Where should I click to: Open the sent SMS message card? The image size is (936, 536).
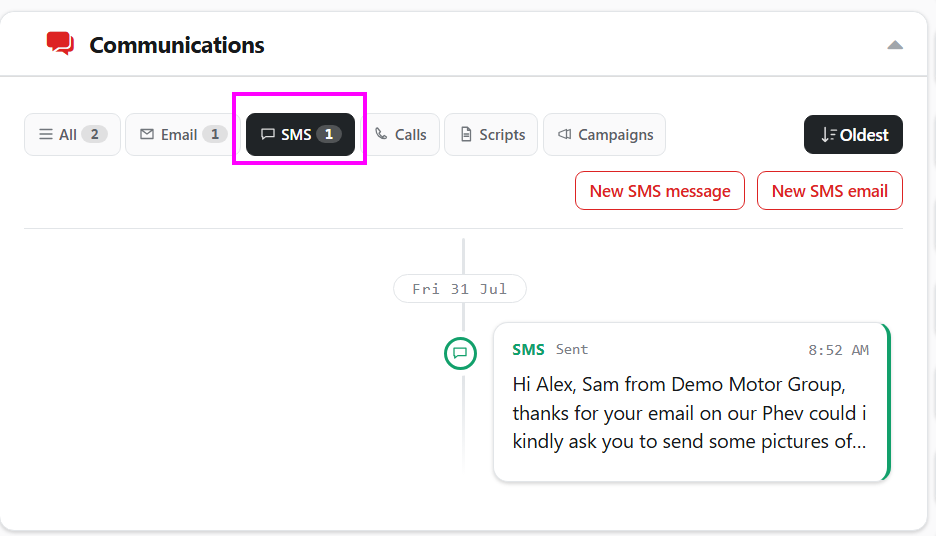tap(692, 402)
